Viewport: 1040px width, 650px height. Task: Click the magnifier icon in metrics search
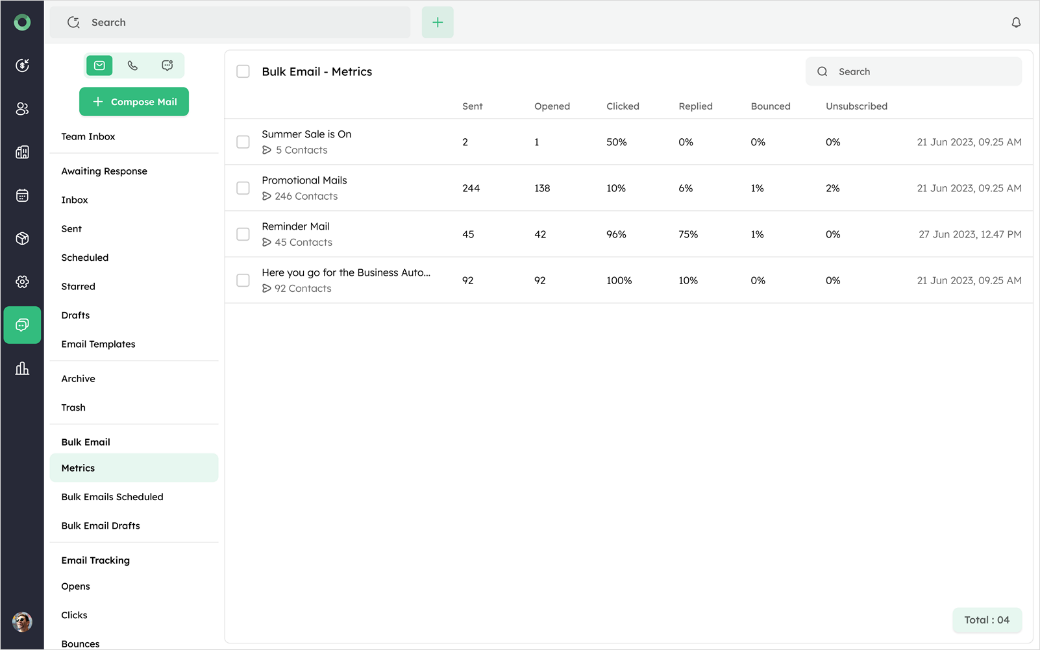point(822,72)
